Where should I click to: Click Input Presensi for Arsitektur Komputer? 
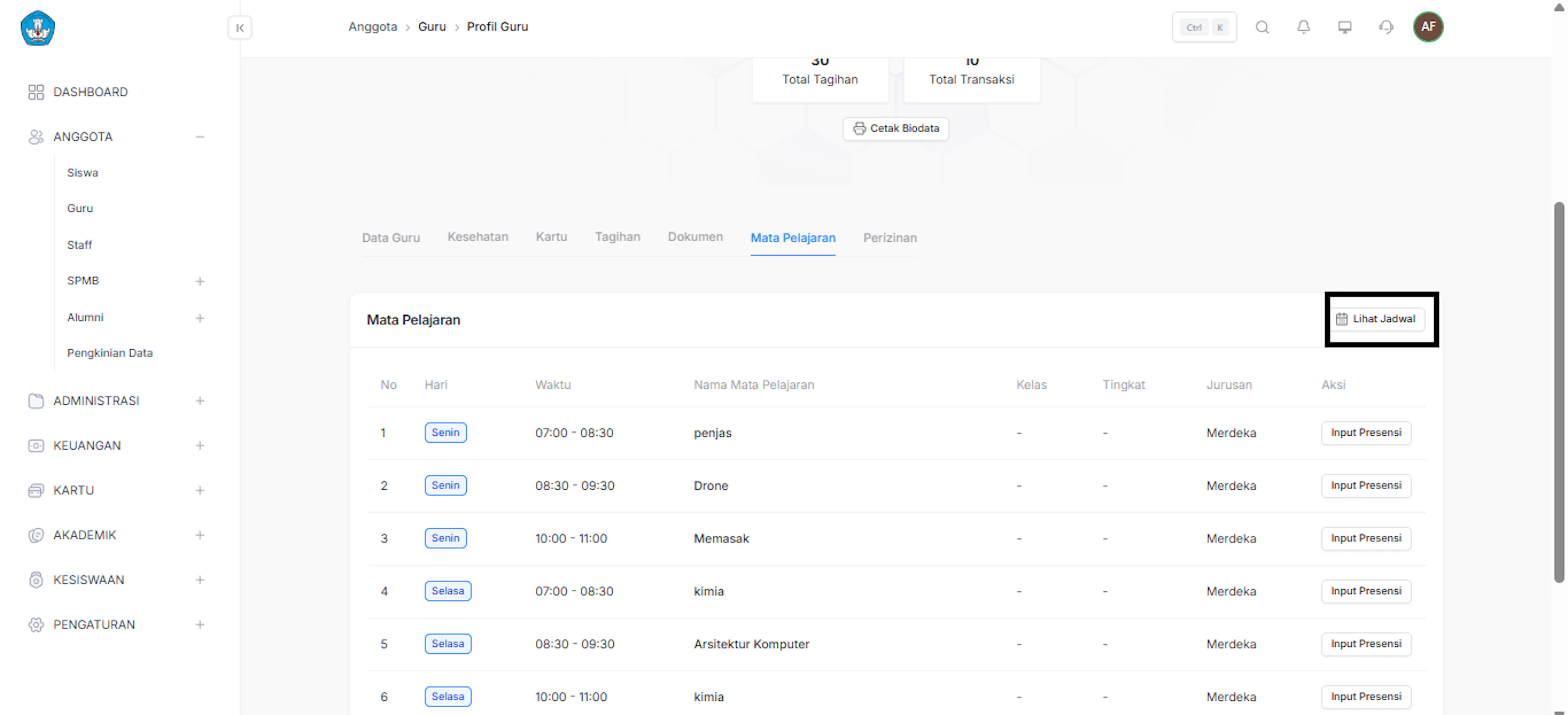(1366, 644)
